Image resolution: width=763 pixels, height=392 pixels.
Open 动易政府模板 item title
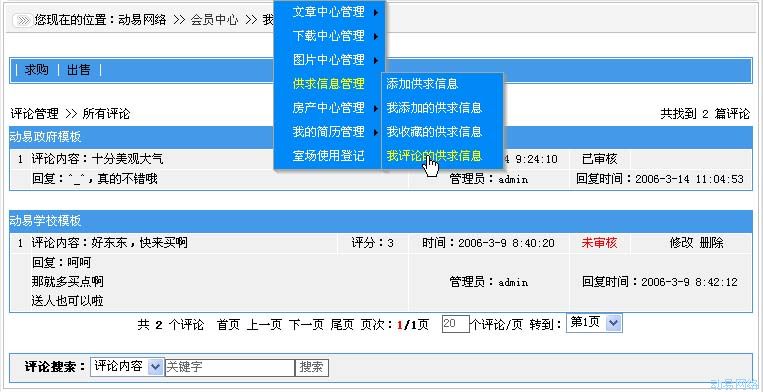click(45, 137)
